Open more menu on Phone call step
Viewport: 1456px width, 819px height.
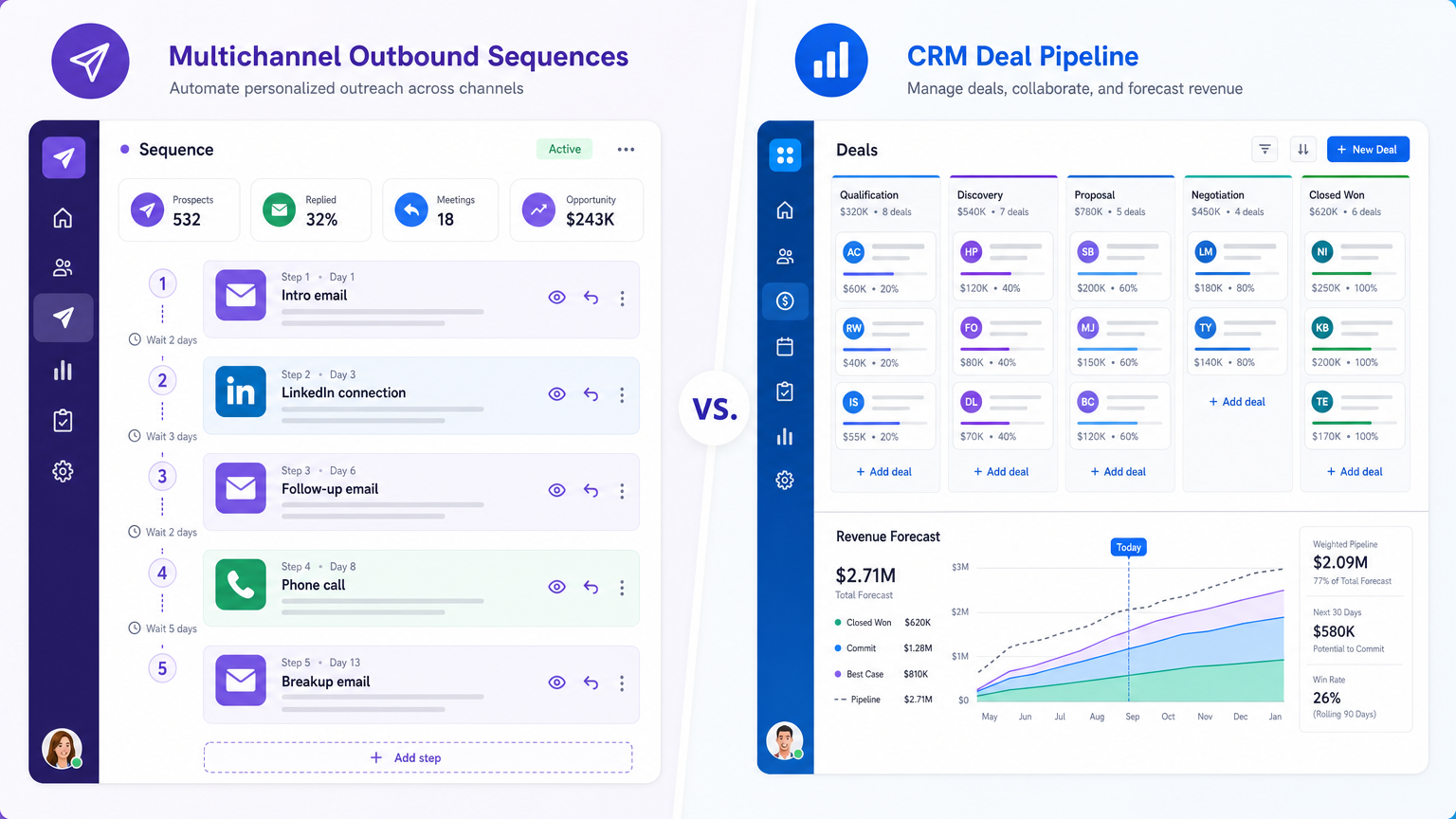[x=622, y=588]
